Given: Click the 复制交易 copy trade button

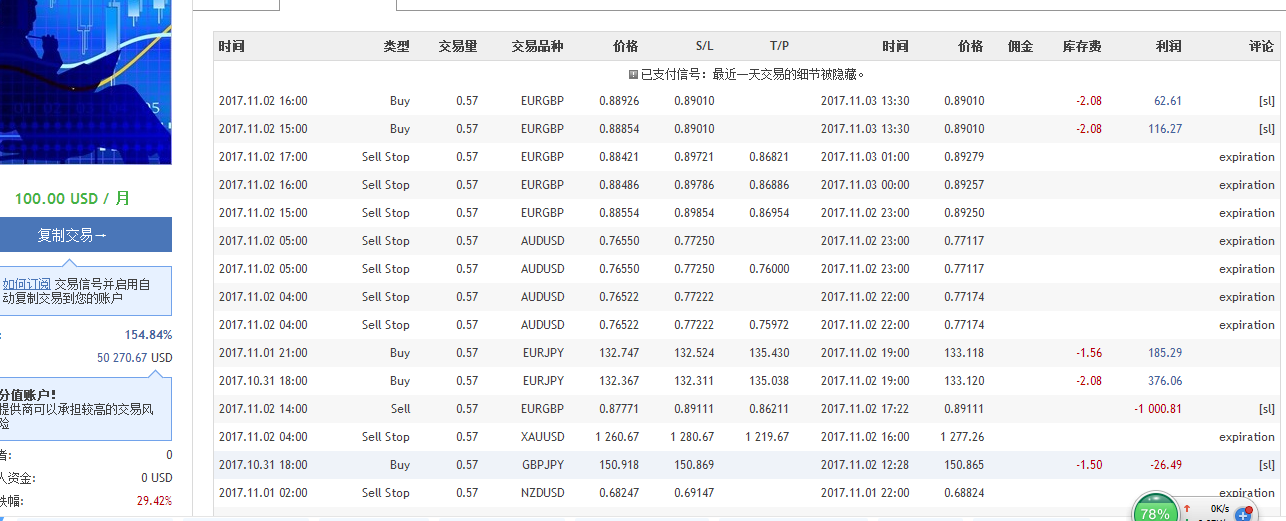Looking at the screenshot, I should point(86,235).
